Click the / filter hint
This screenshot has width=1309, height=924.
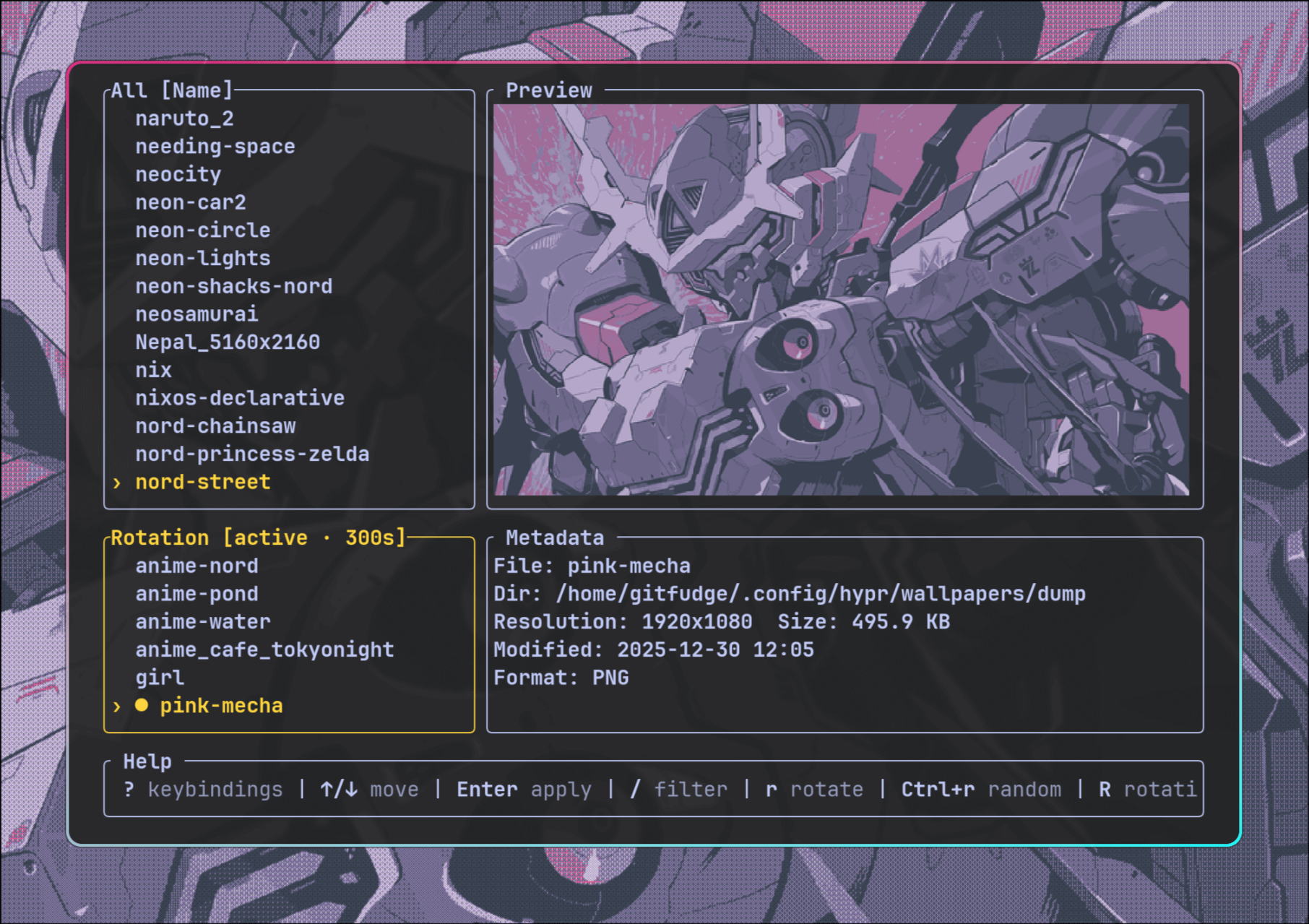679,790
